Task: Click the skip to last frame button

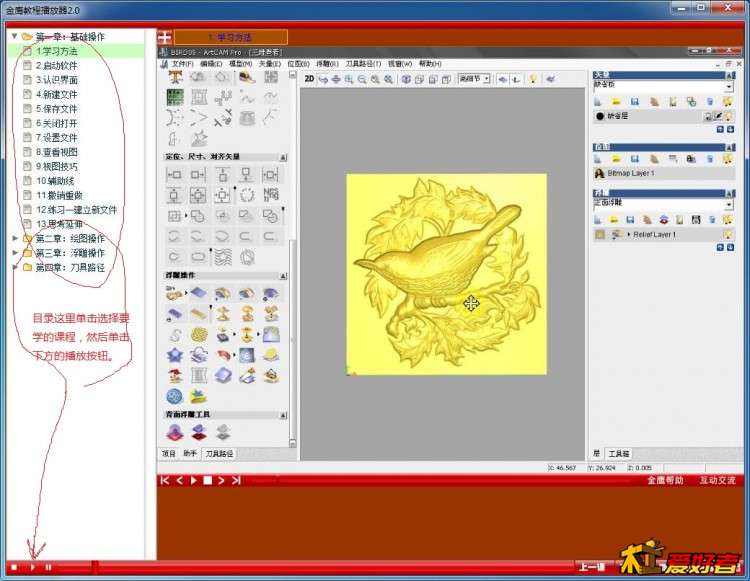Action: (236, 481)
